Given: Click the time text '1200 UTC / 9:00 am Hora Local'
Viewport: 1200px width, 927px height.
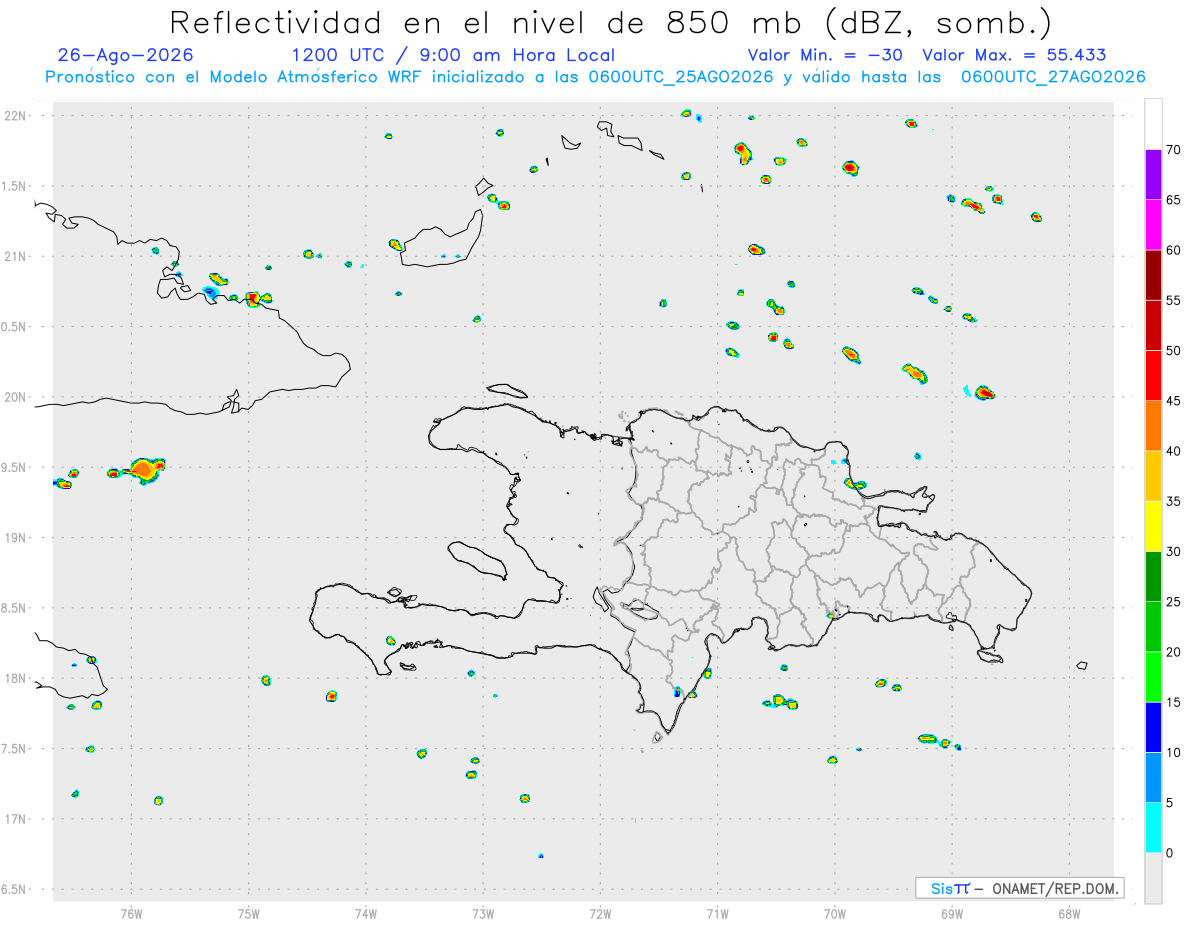Looking at the screenshot, I should tap(453, 55).
